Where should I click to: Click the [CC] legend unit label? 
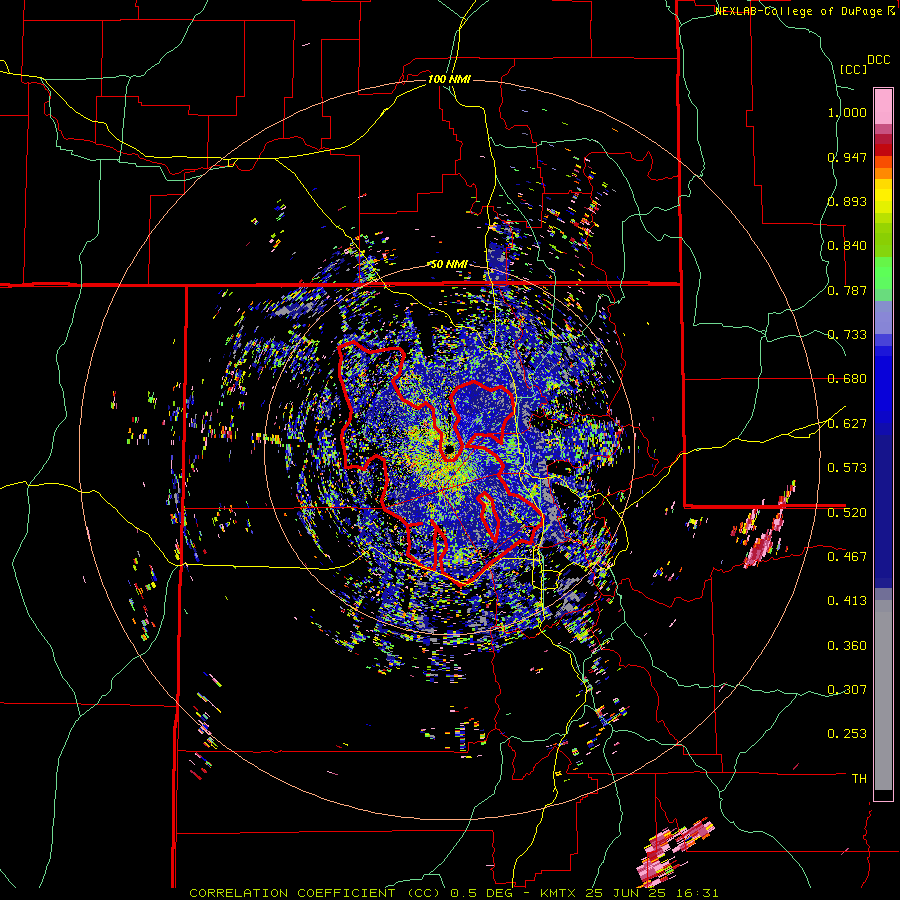tap(854, 69)
